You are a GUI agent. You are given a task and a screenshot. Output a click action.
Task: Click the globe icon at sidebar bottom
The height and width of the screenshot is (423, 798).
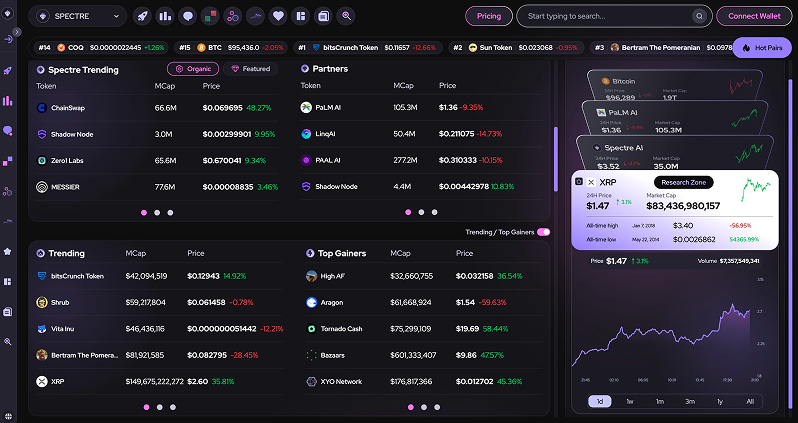pos(8,416)
